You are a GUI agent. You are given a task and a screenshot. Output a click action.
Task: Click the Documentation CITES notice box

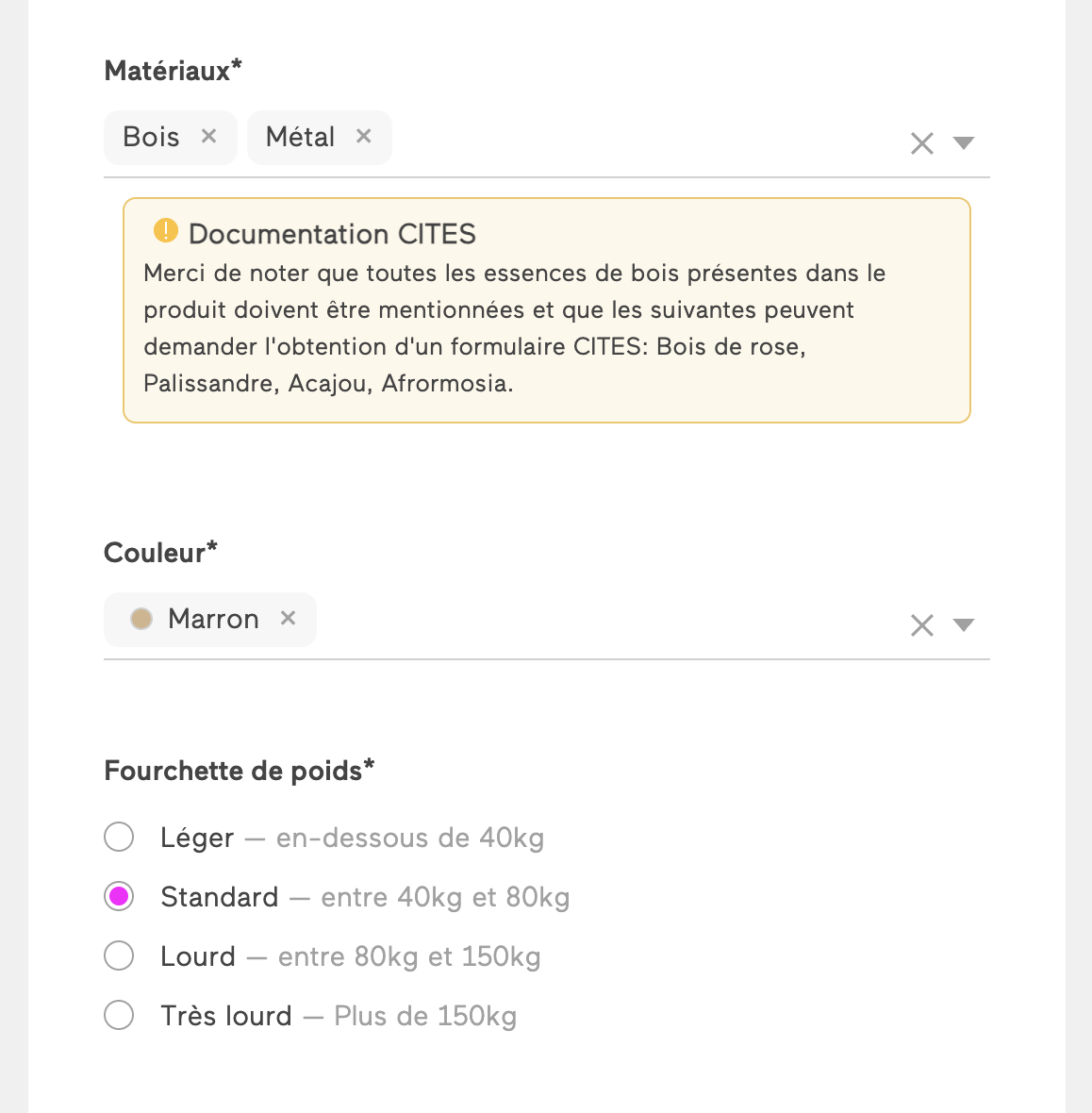(x=546, y=309)
